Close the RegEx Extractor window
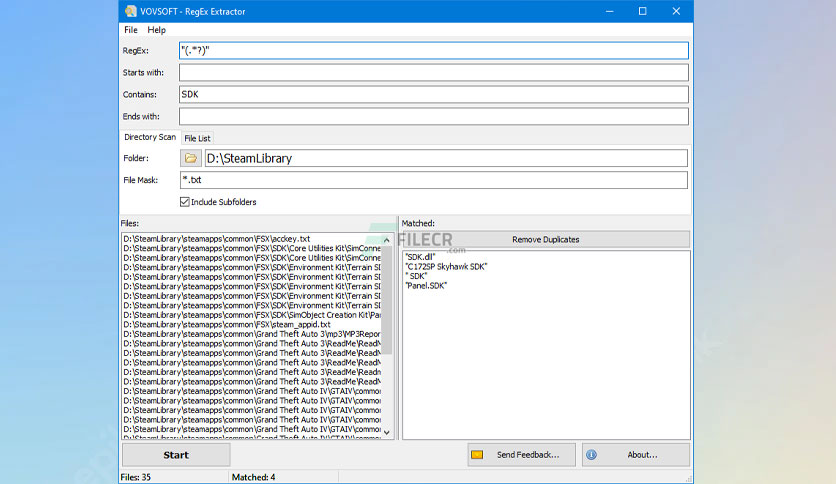Screen dimensions: 836x484 (x=676, y=11)
